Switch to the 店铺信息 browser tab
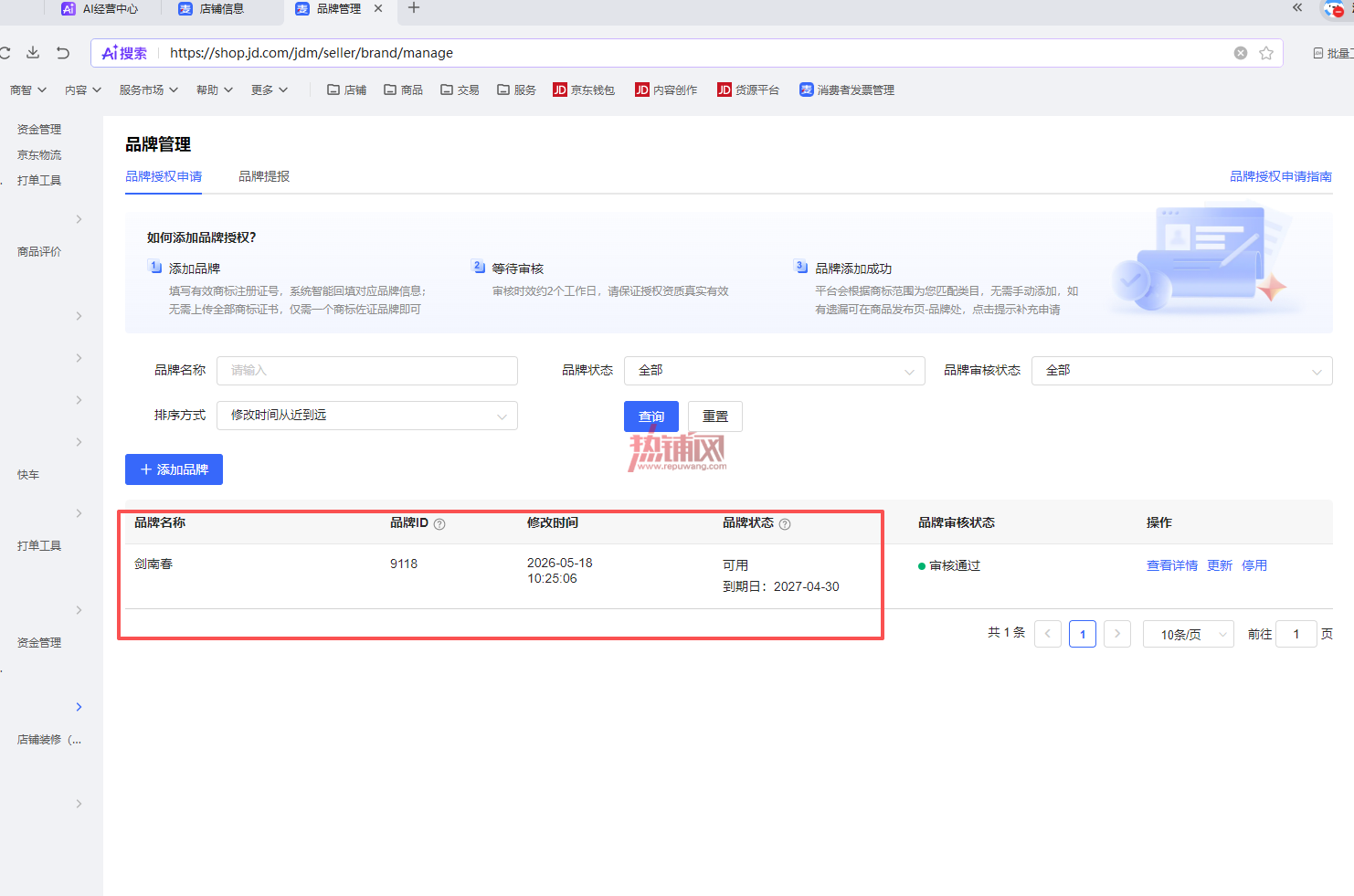The width and height of the screenshot is (1354, 896). tap(212, 9)
